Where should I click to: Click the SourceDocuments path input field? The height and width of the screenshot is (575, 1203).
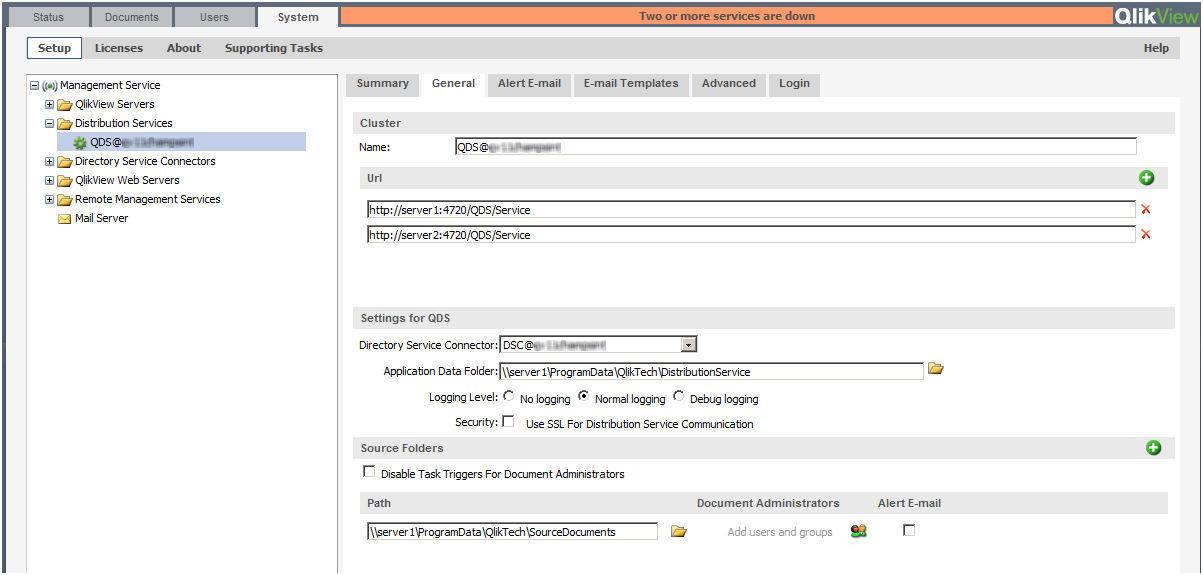[512, 532]
